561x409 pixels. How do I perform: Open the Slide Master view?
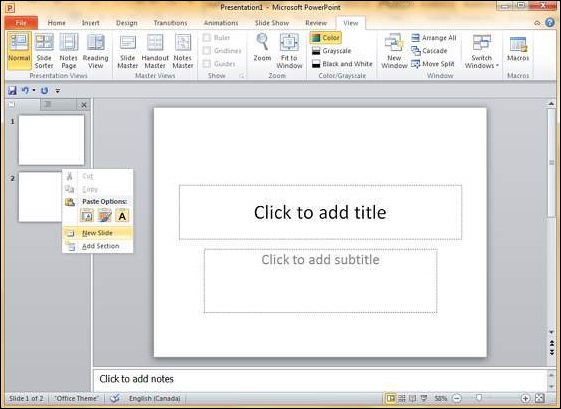coord(127,51)
